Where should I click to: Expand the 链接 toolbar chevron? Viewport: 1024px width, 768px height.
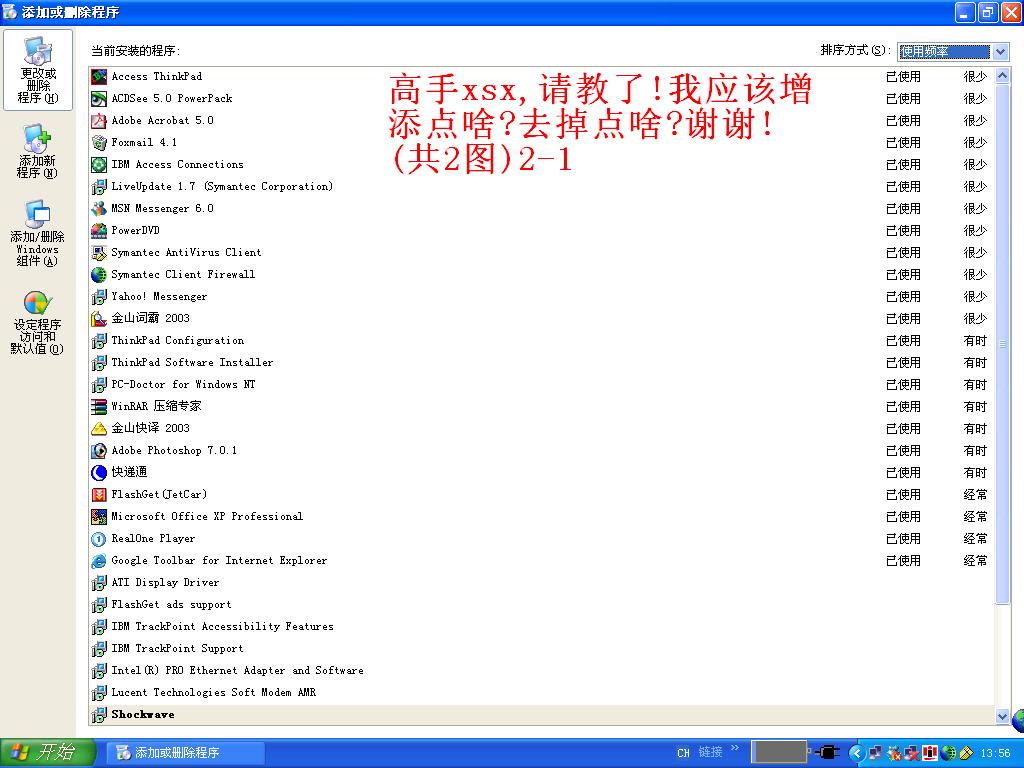(x=735, y=748)
